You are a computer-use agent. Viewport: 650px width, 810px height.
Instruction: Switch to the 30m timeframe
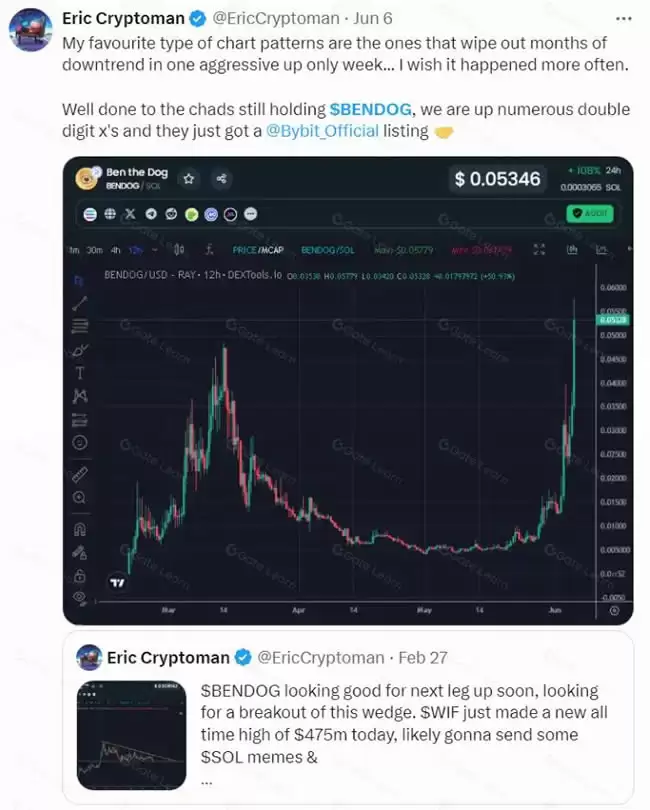93,249
